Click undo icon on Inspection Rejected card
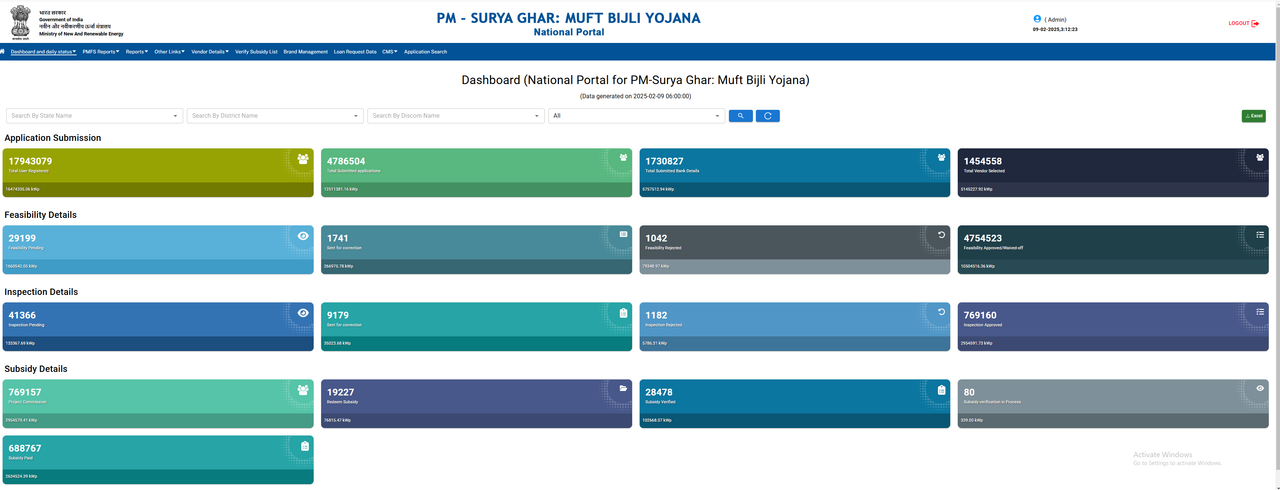This screenshot has height=490, width=1280. [941, 312]
